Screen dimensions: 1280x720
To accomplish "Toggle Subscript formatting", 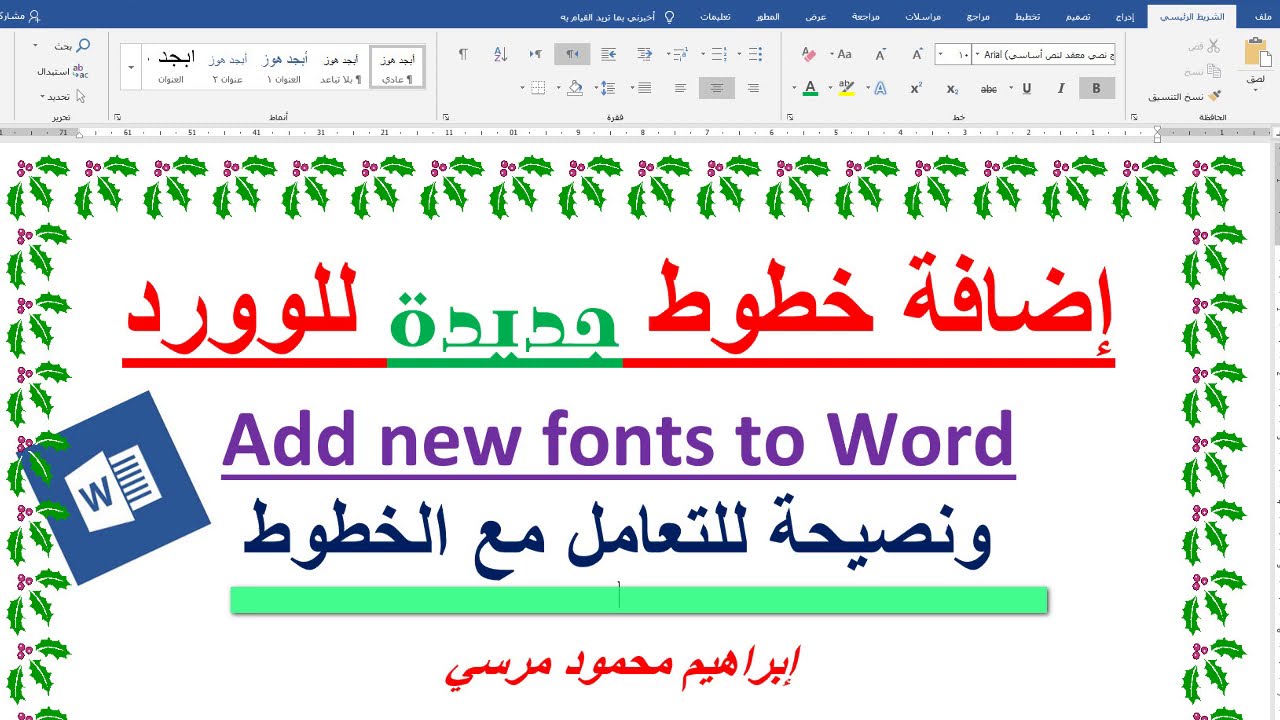I will (952, 88).
